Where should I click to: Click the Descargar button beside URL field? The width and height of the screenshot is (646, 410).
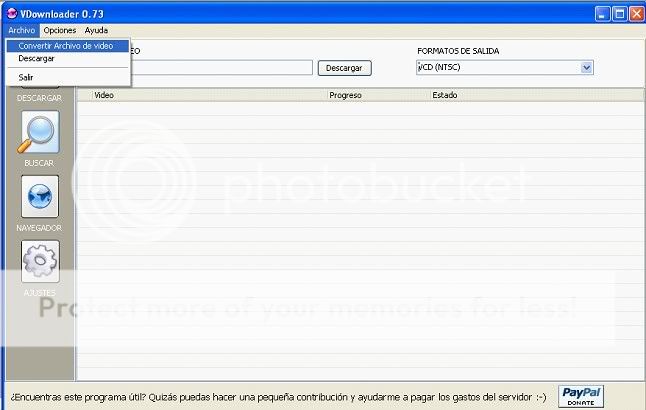pyautogui.click(x=344, y=68)
